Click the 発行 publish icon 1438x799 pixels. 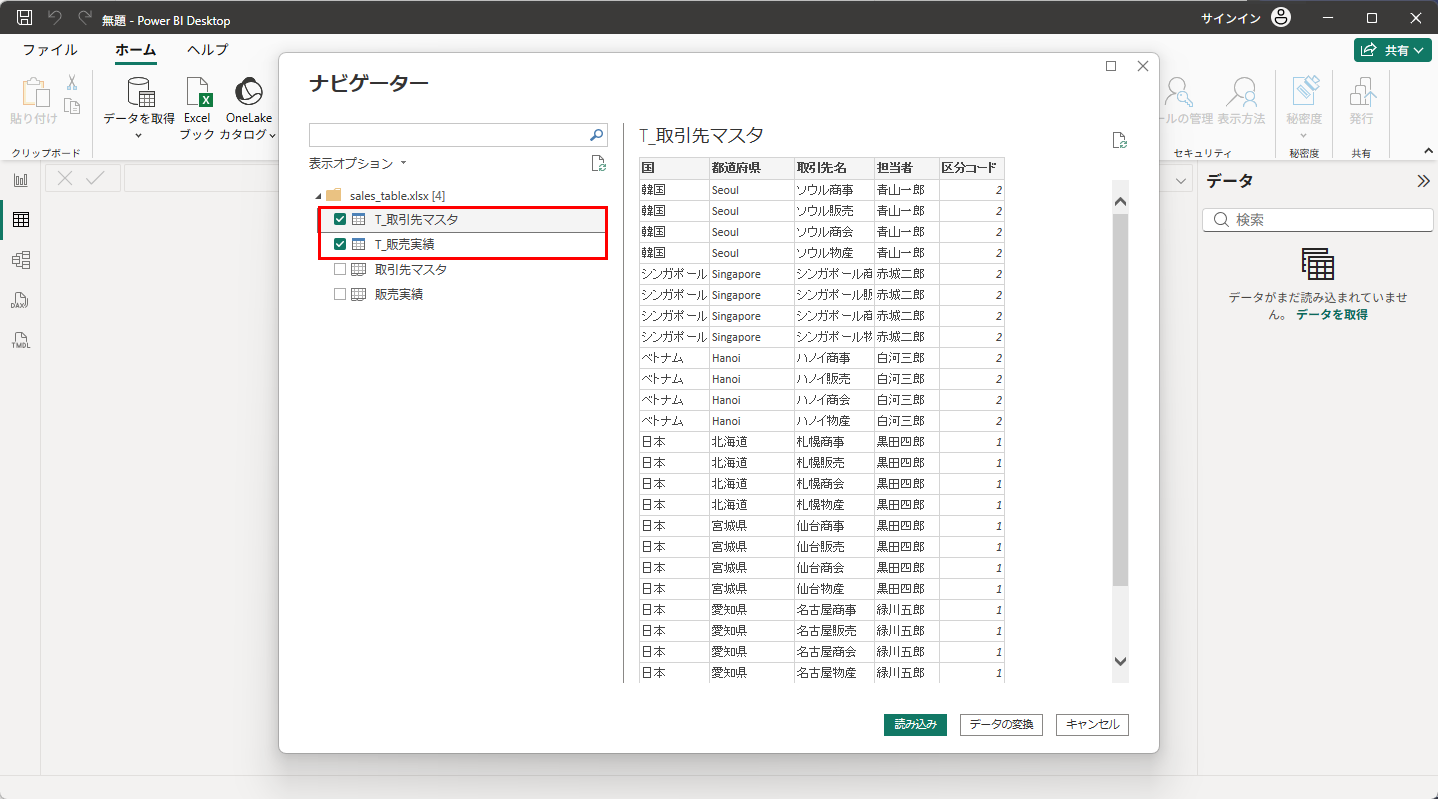(x=1361, y=92)
